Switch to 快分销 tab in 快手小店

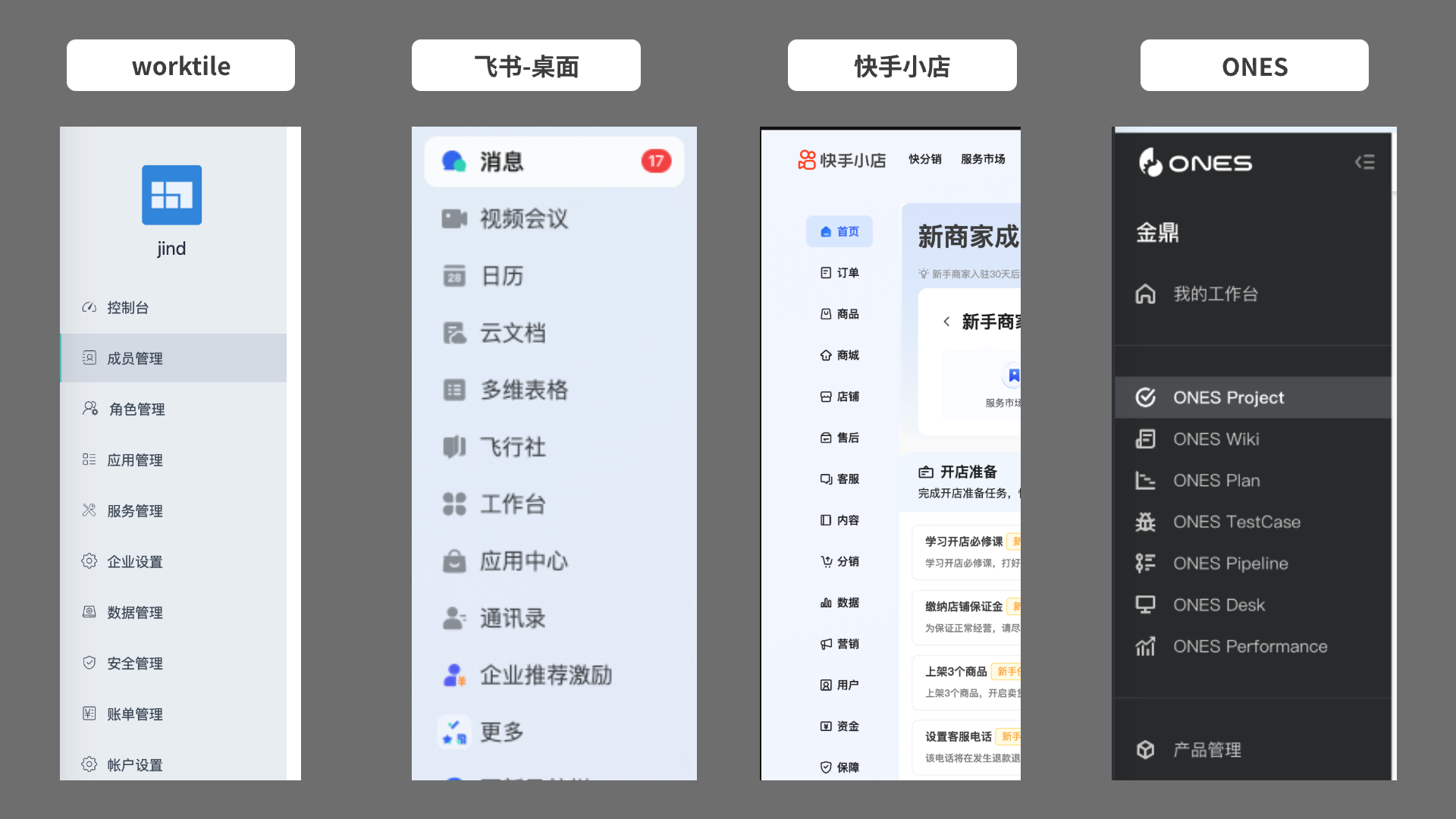point(924,159)
